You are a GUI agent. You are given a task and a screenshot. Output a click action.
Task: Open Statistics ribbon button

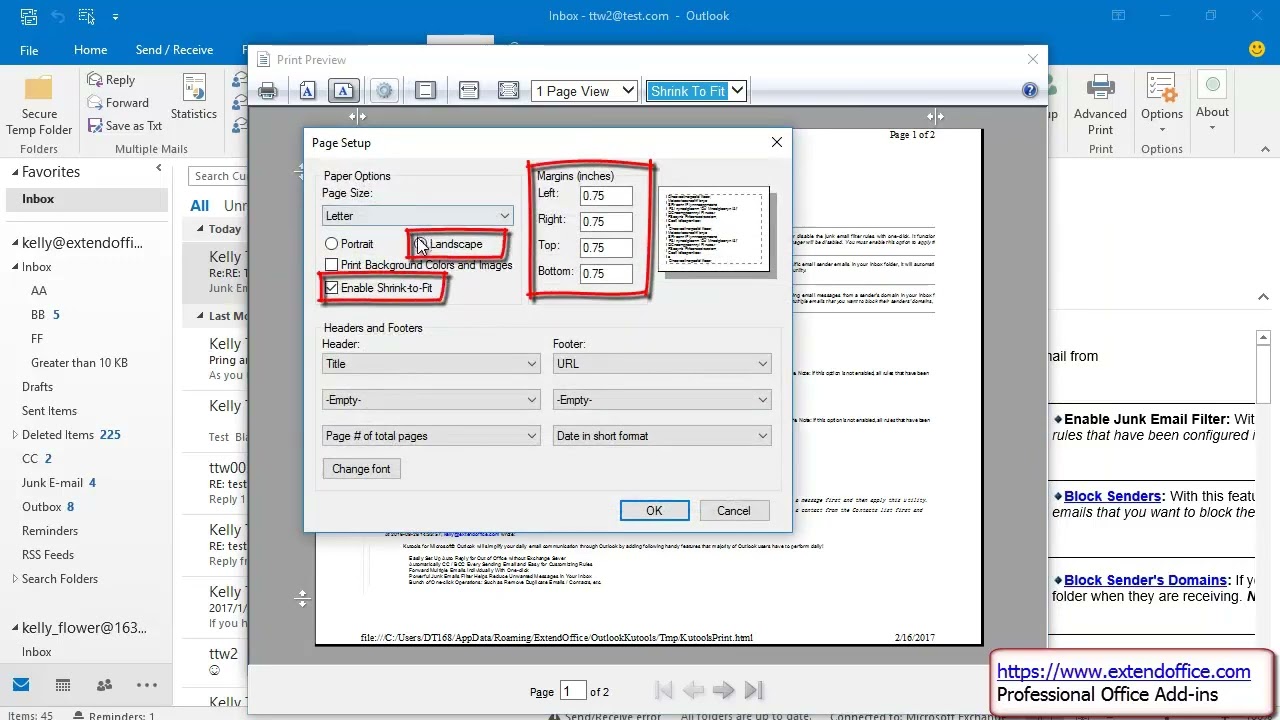click(x=194, y=97)
